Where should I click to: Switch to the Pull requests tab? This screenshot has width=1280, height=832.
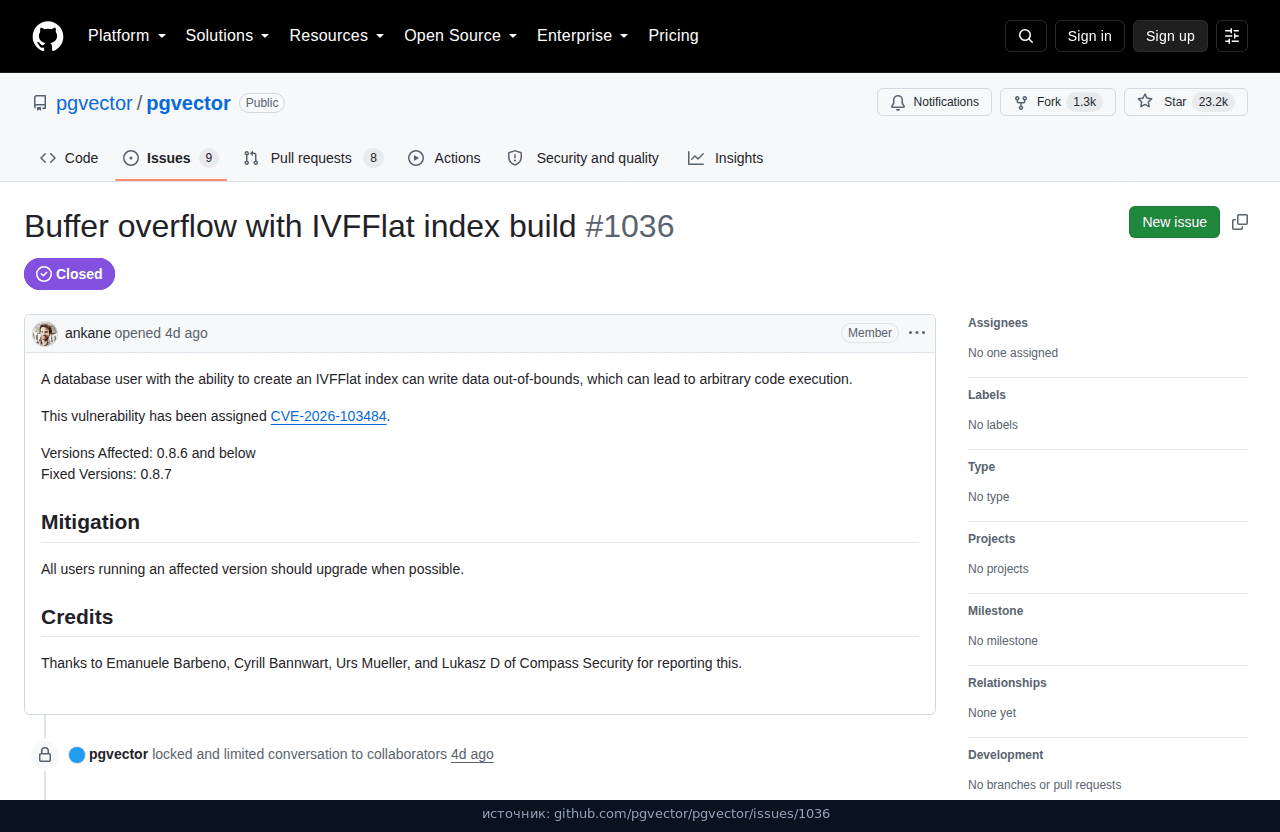tap(313, 158)
